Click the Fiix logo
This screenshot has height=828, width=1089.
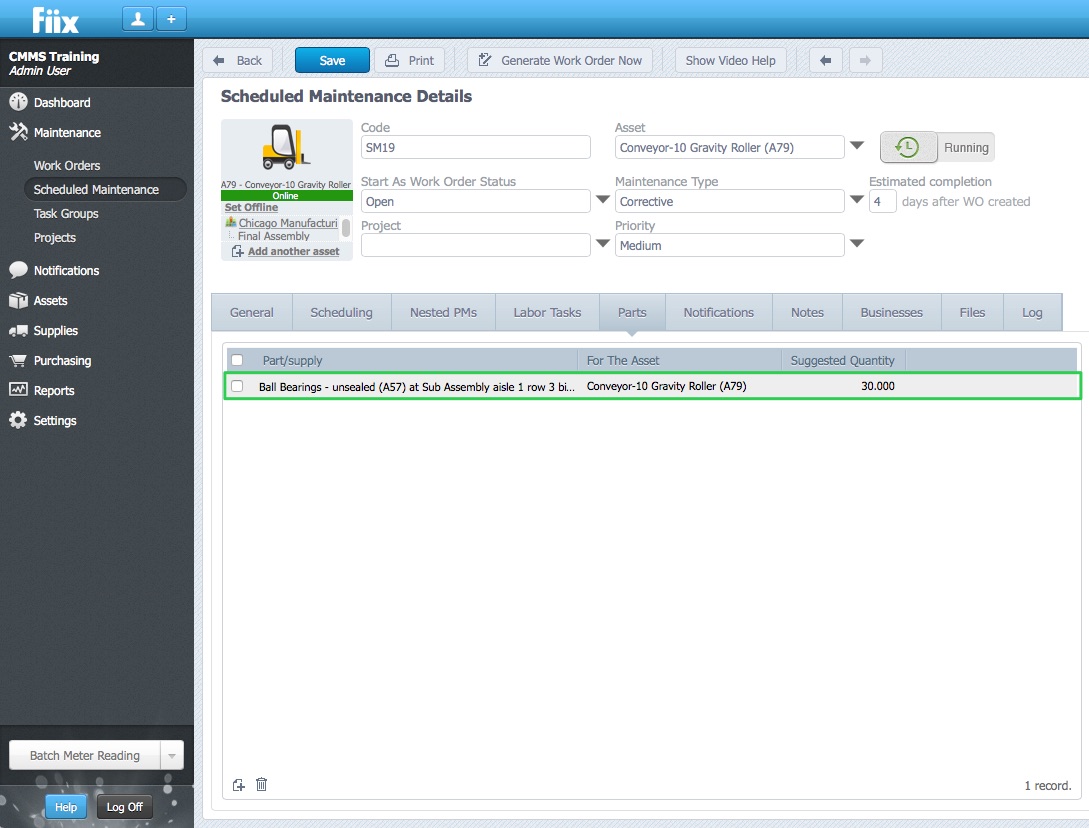pos(56,19)
